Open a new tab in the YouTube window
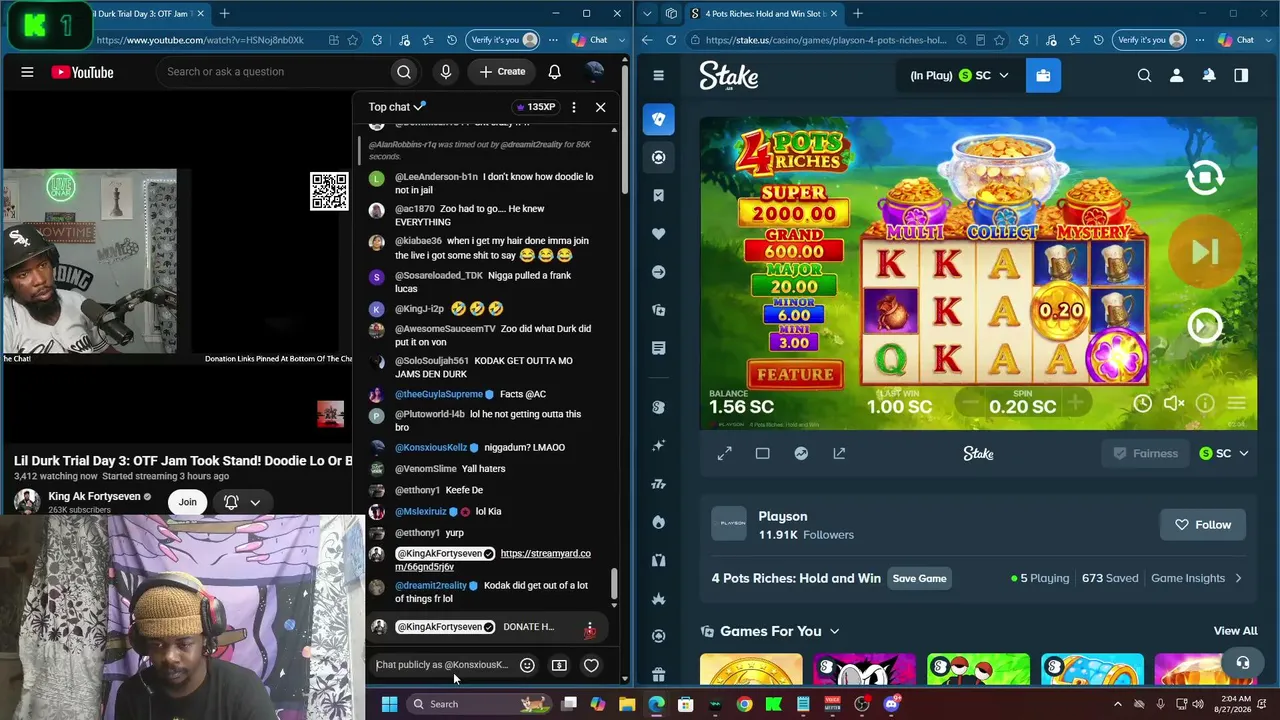This screenshot has width=1280, height=720. coord(225,14)
